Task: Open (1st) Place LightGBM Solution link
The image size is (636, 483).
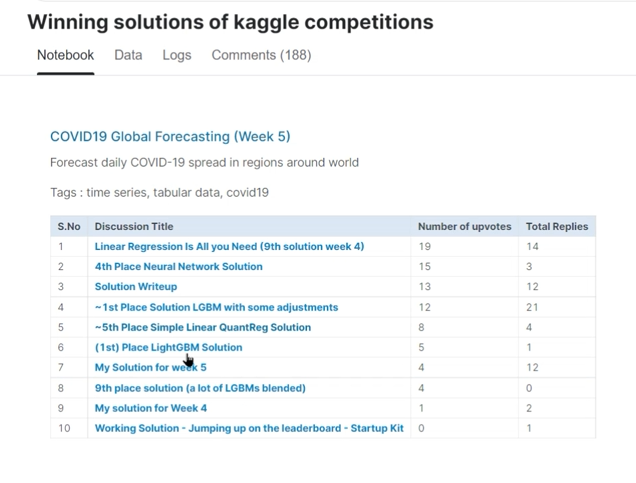Action: (x=168, y=347)
